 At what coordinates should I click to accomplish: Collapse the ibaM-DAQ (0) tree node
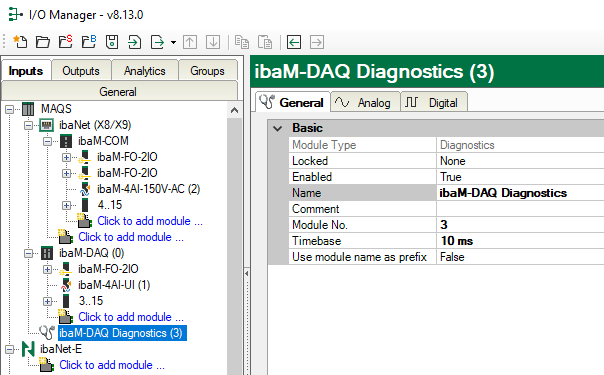pos(28,253)
